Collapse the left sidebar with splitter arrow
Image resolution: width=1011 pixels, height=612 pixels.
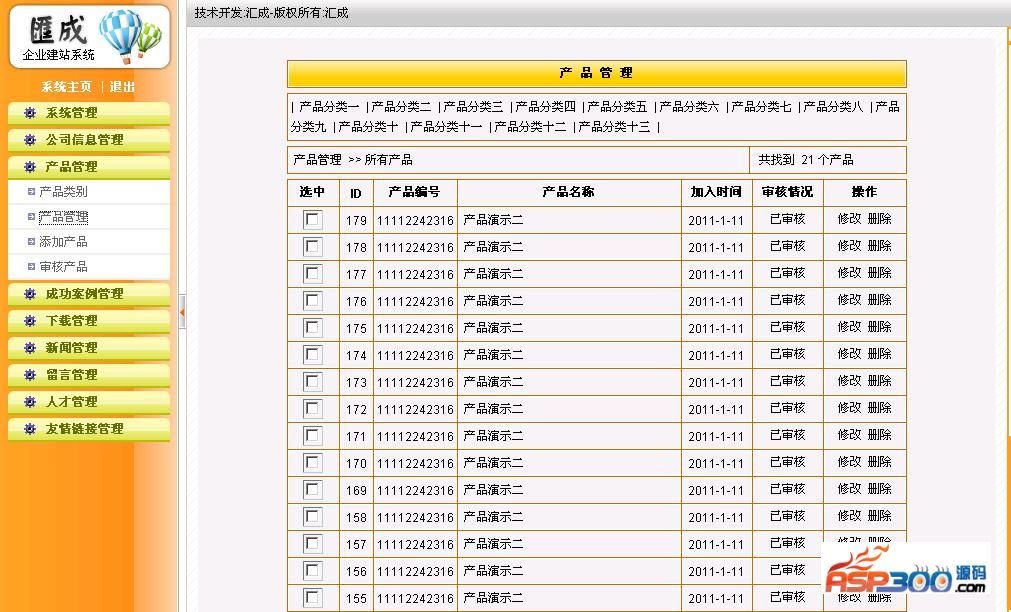182,312
